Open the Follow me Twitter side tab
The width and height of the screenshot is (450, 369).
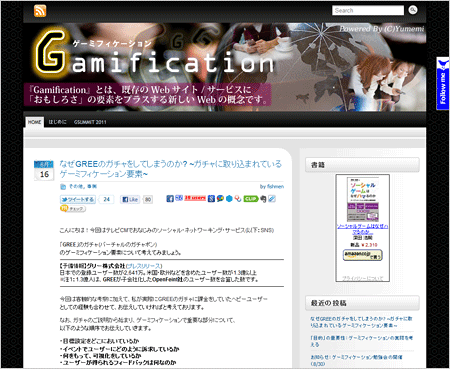coord(443,83)
